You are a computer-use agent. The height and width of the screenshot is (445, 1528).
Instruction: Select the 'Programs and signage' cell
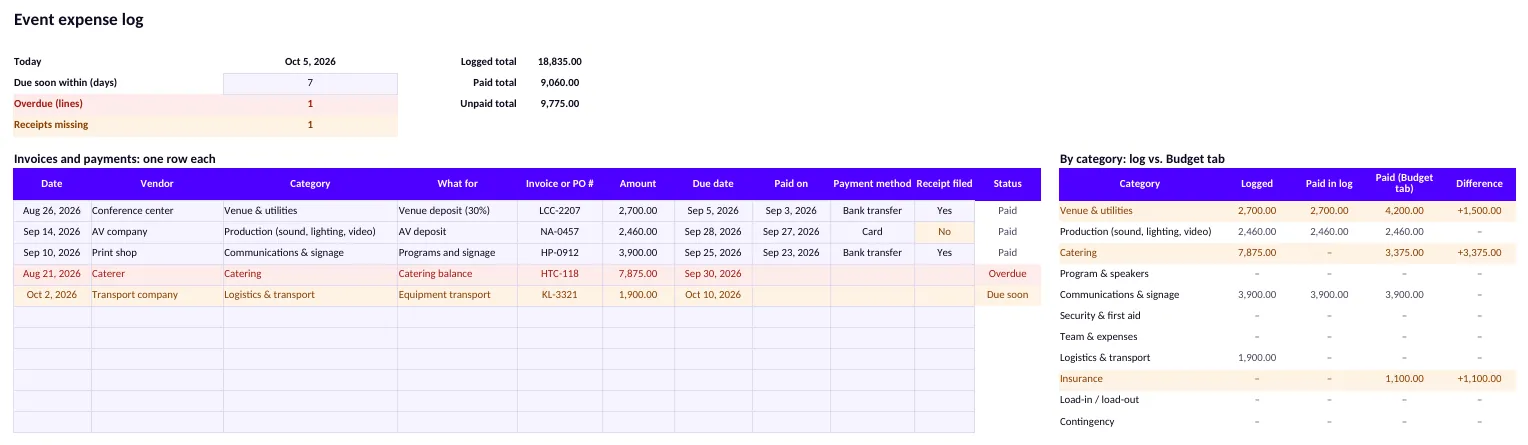click(457, 253)
